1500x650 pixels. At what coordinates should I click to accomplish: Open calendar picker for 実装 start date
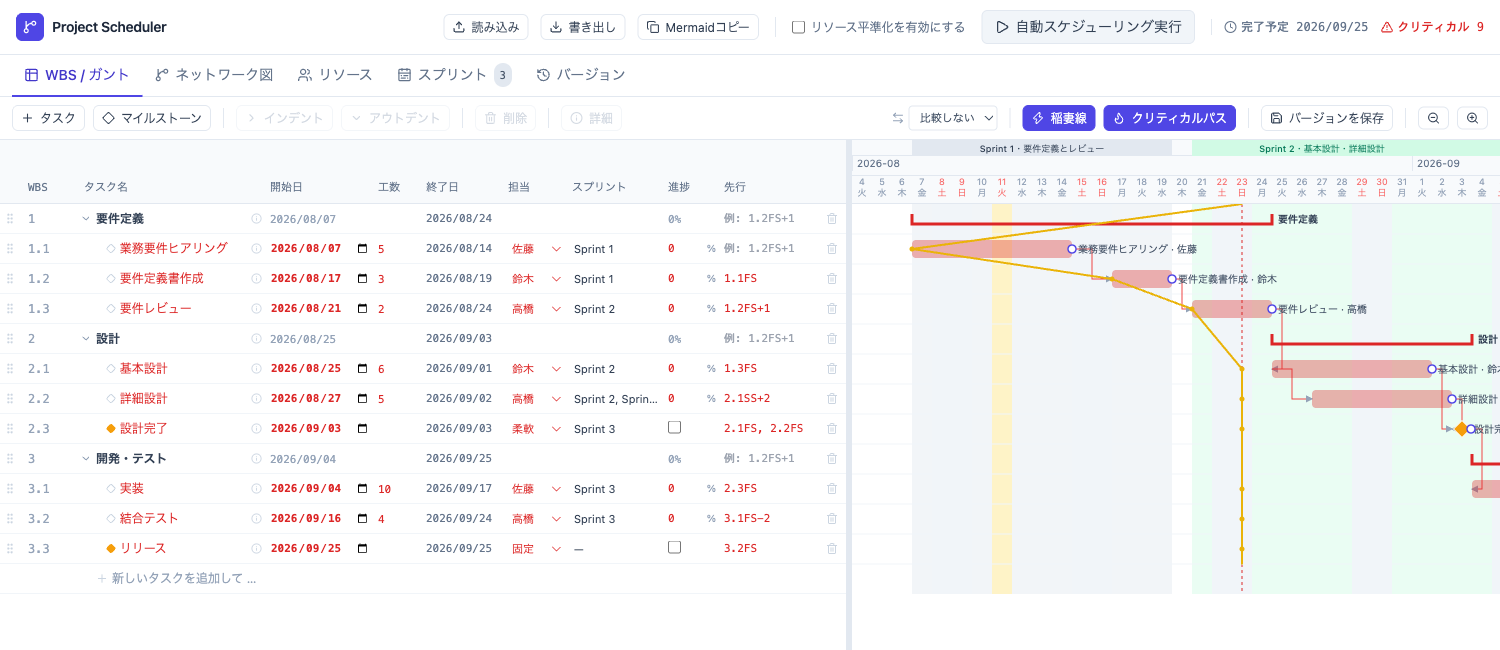pos(362,488)
